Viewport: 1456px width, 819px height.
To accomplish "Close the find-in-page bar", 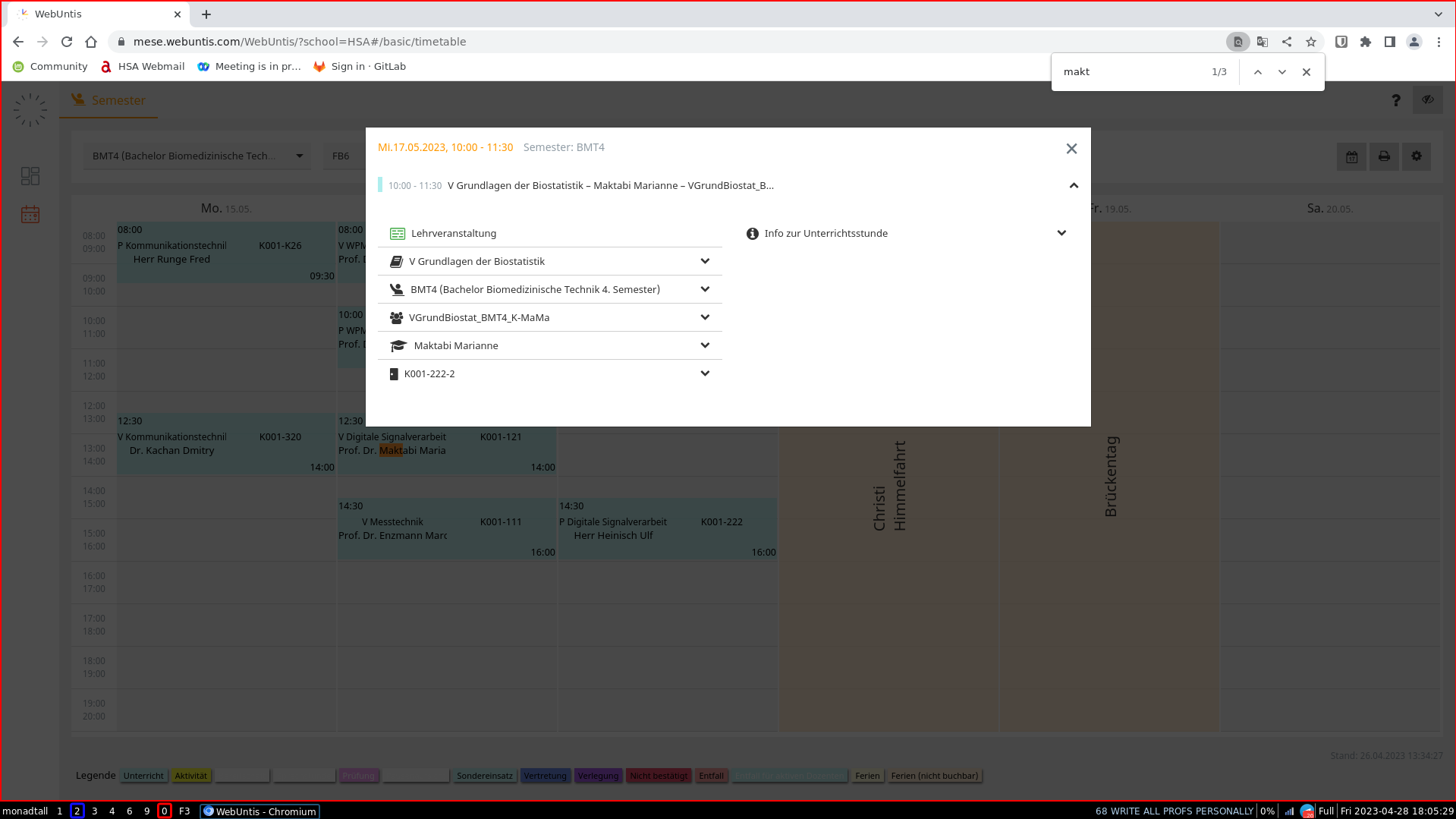I will coord(1306,72).
